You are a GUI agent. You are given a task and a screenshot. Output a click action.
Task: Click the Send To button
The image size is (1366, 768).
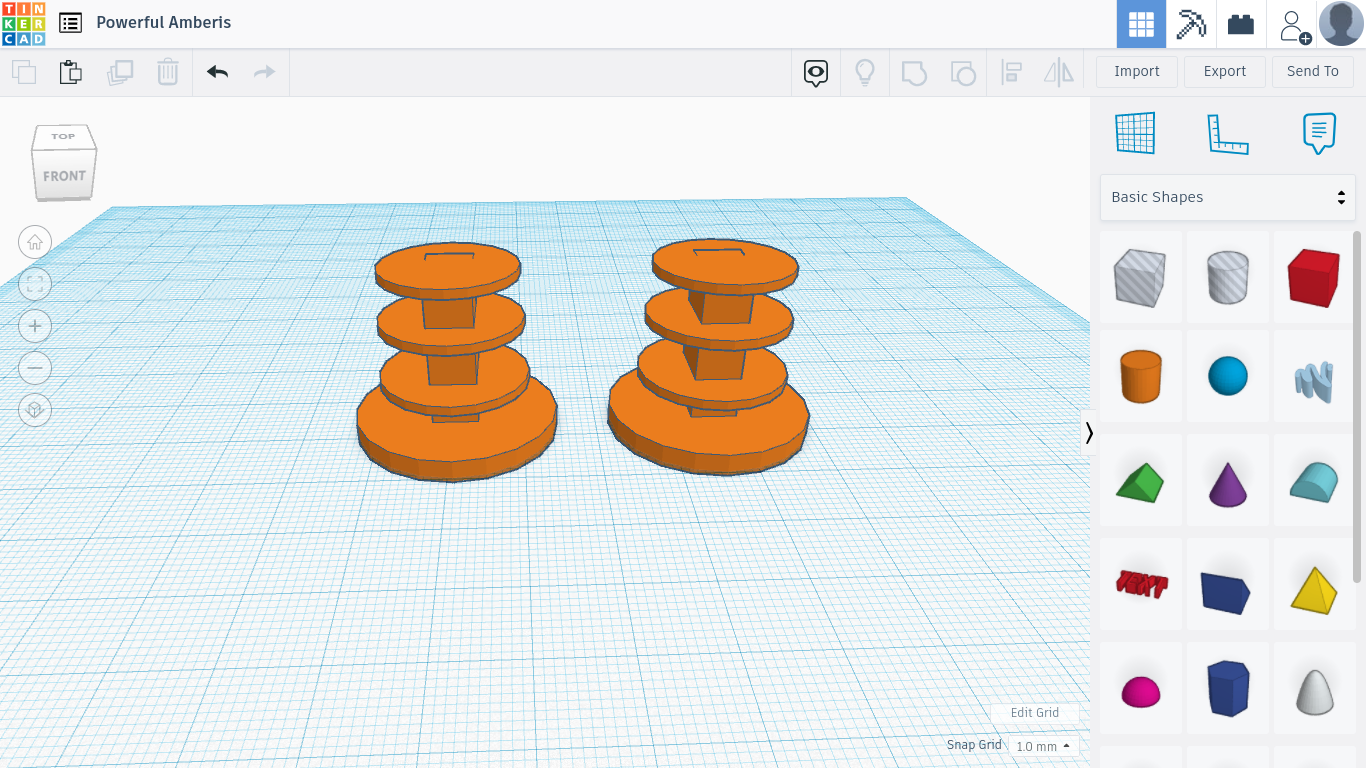pos(1313,71)
